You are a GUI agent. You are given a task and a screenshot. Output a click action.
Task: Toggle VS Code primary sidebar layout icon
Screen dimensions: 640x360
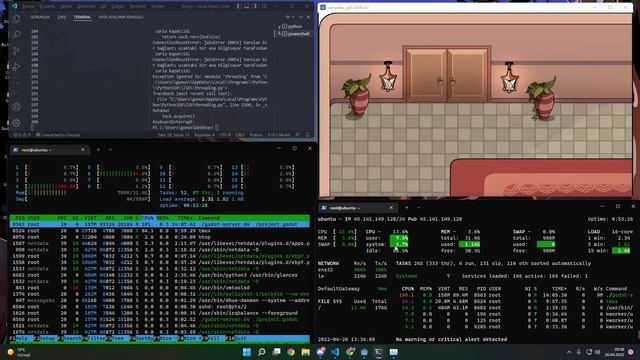pos(239,6)
